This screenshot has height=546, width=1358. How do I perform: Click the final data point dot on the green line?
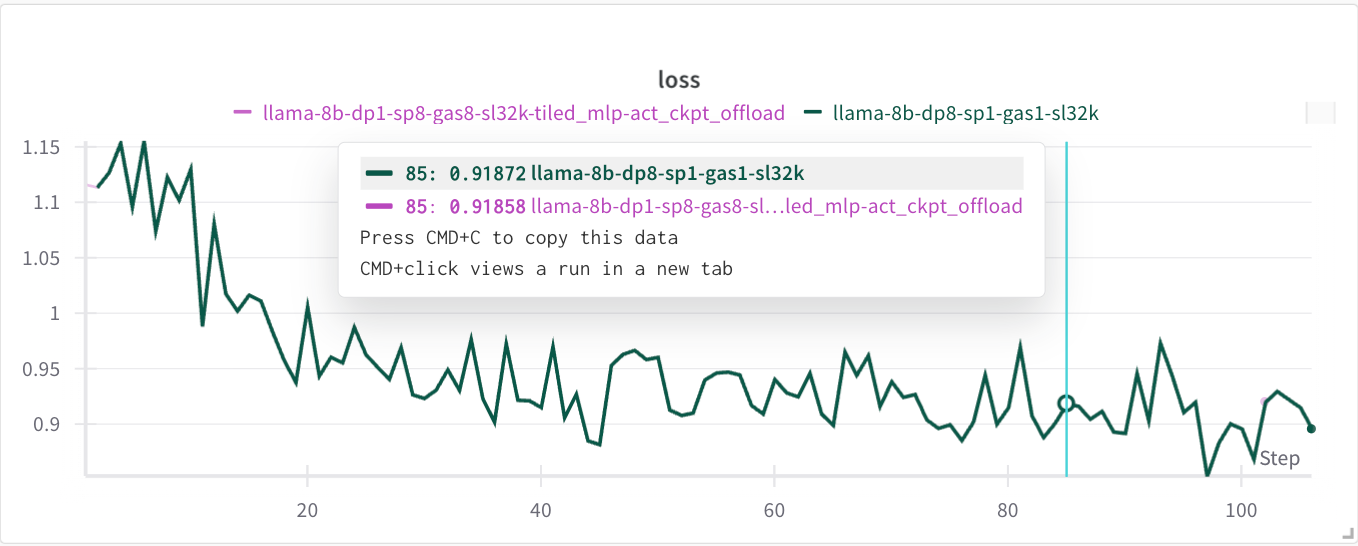tap(1311, 429)
